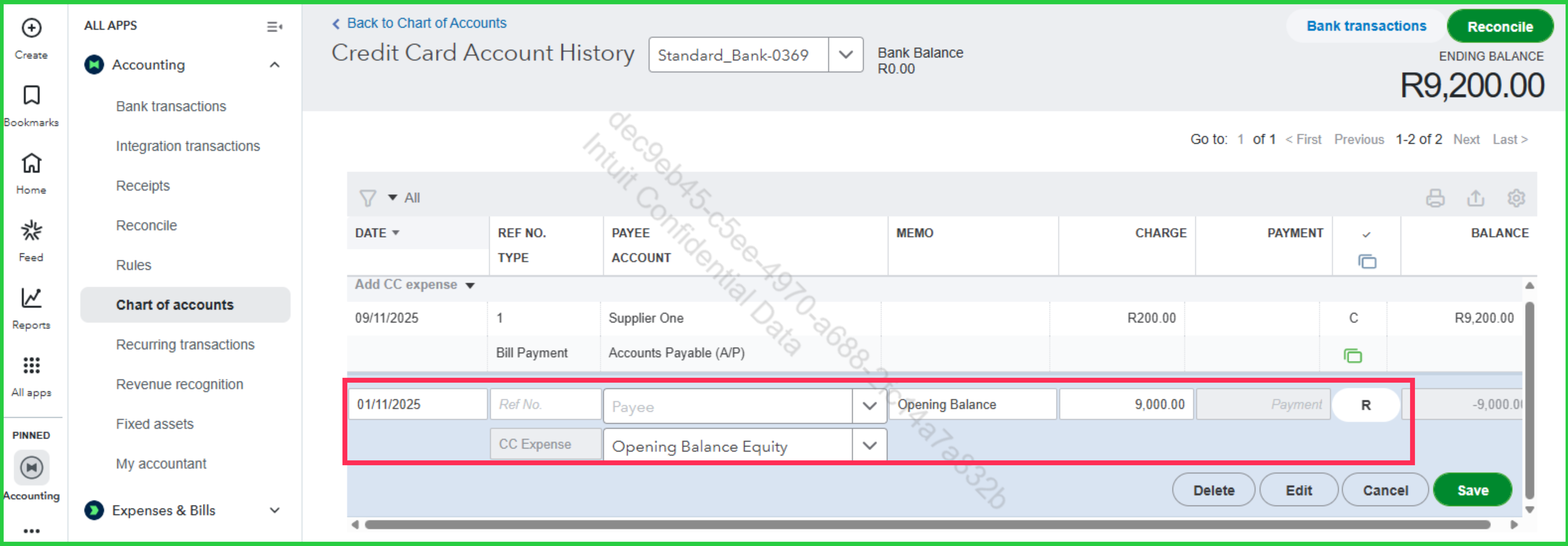Open the Bookmarks icon
The width and height of the screenshot is (1568, 546).
[x=31, y=96]
